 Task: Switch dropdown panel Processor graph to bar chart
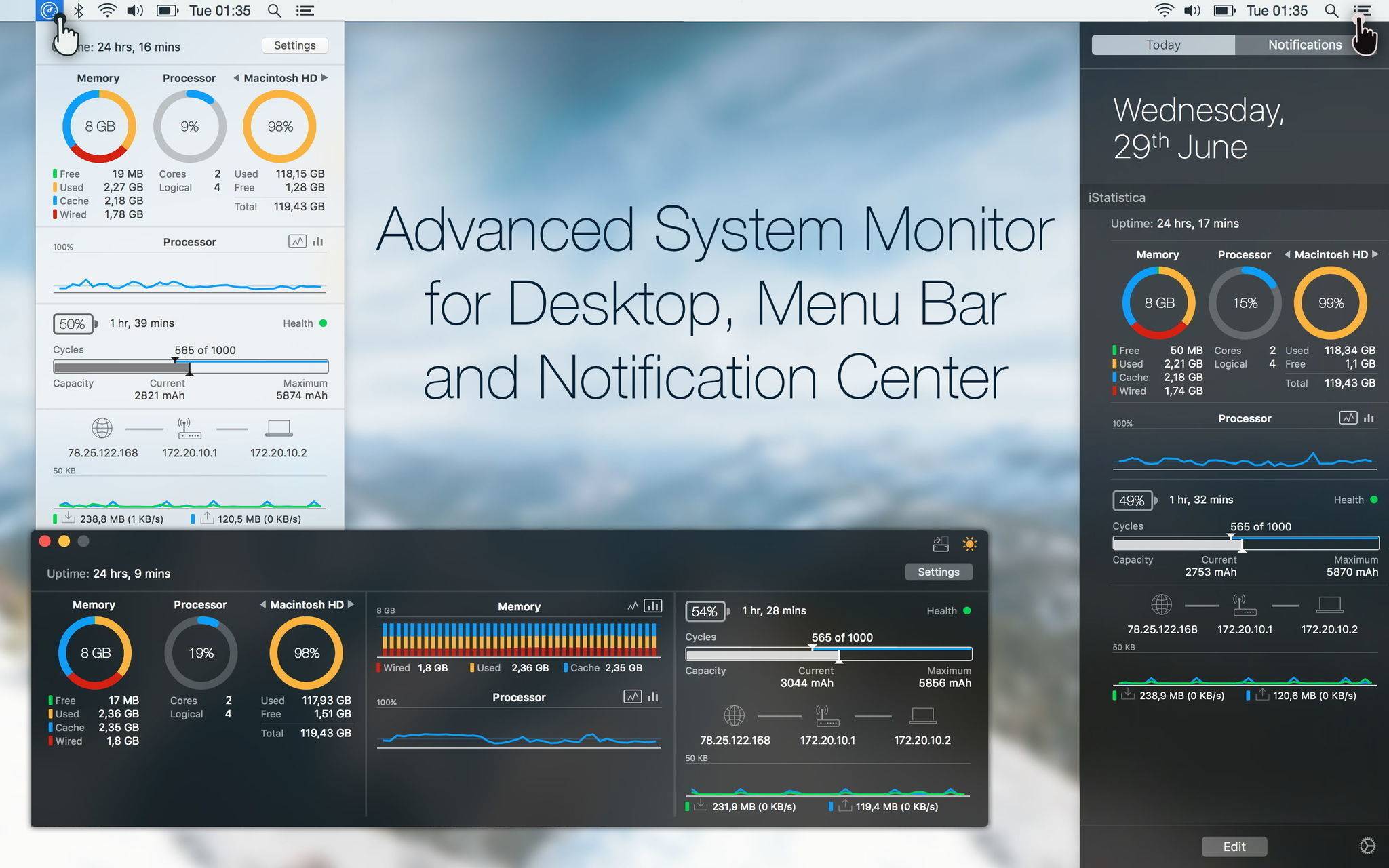click(318, 241)
